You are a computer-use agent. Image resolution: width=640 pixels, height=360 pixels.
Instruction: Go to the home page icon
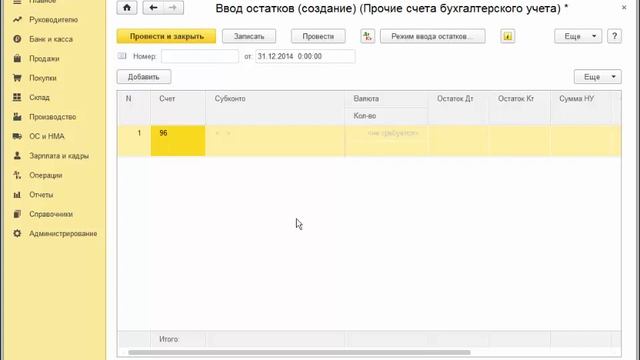click(x=127, y=8)
